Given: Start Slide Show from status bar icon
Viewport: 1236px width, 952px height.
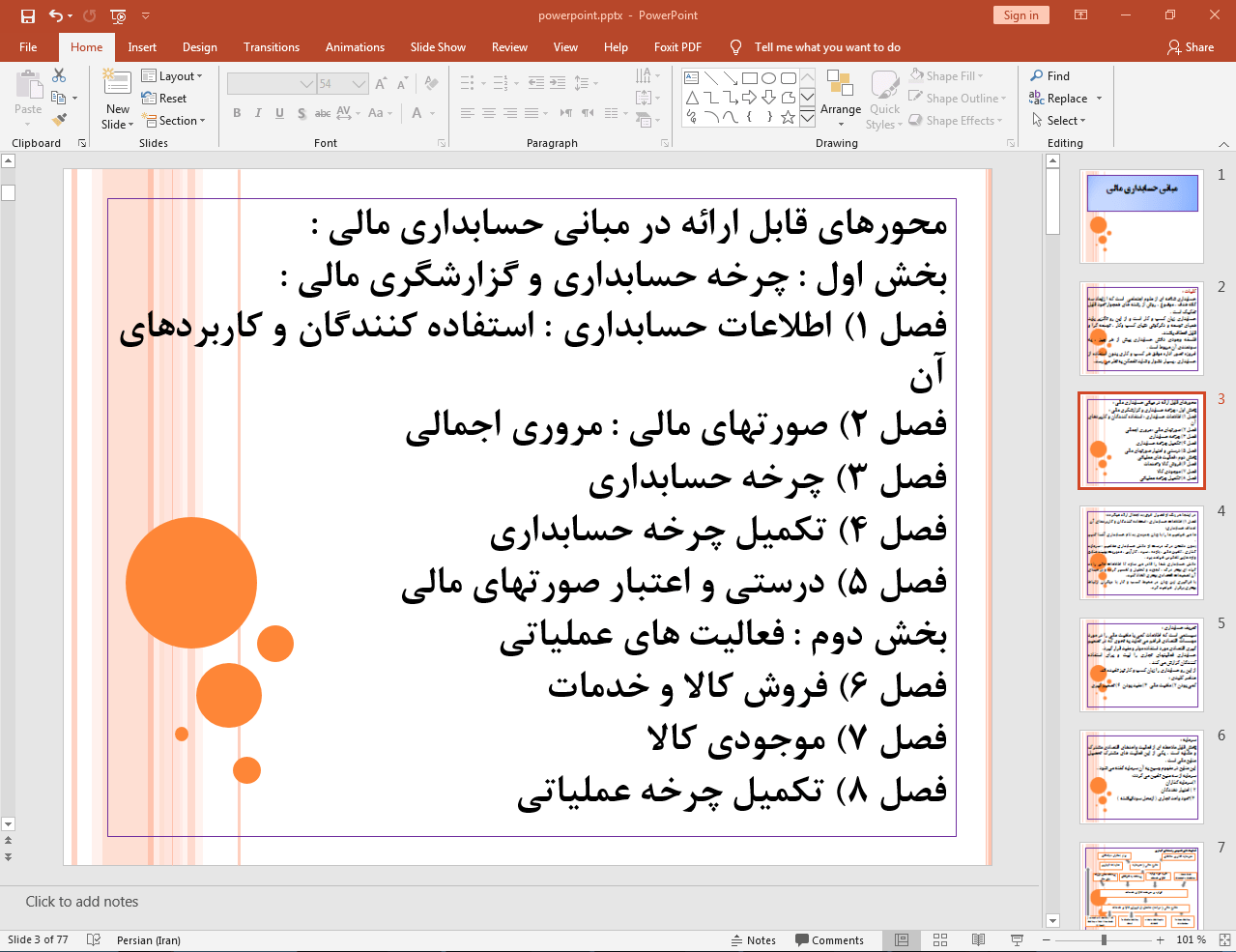Looking at the screenshot, I should point(1017,939).
